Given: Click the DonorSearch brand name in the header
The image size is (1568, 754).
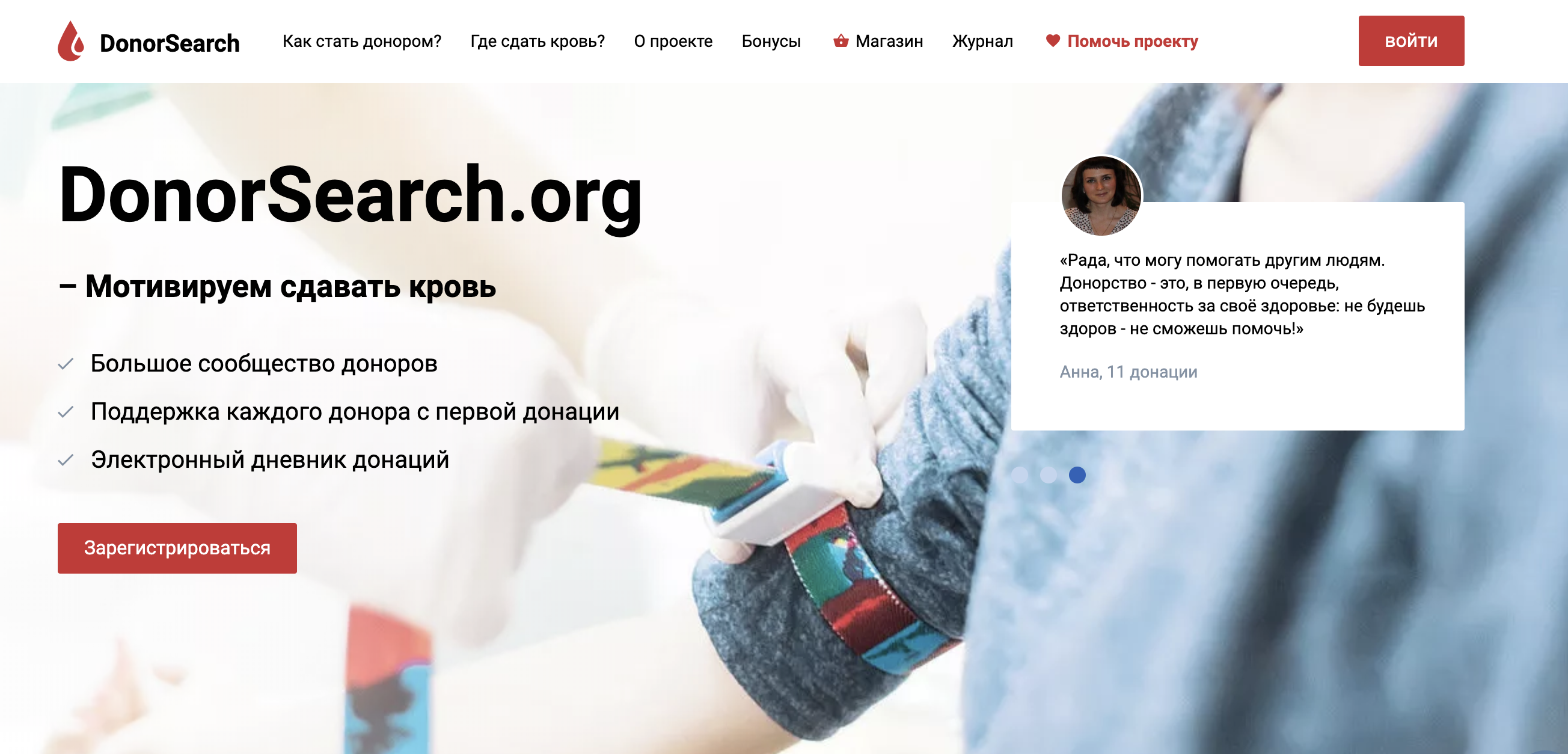Looking at the screenshot, I should tap(169, 43).
